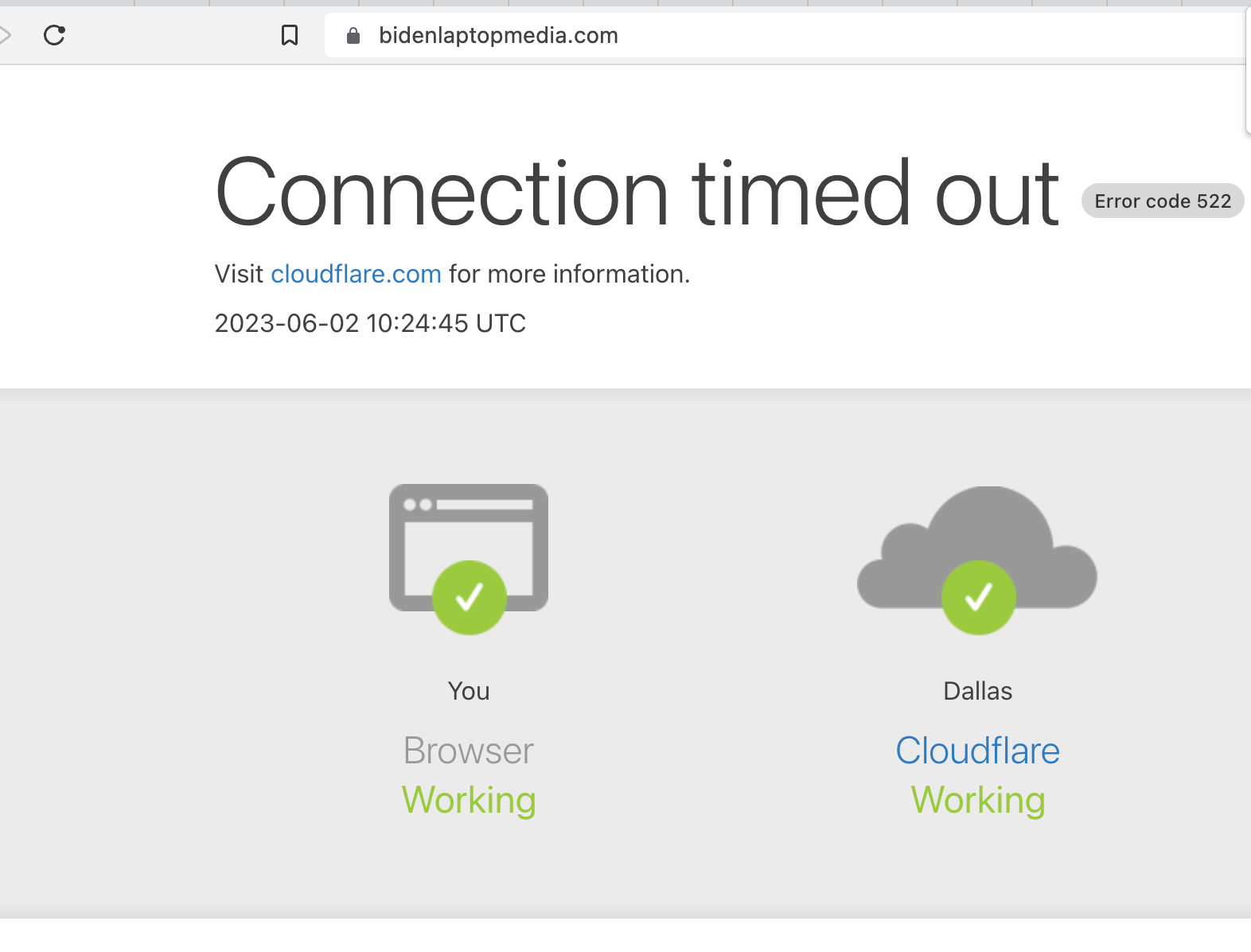Click the Error code 522 badge
Screen dimensions: 1251x952
pyautogui.click(x=1162, y=201)
